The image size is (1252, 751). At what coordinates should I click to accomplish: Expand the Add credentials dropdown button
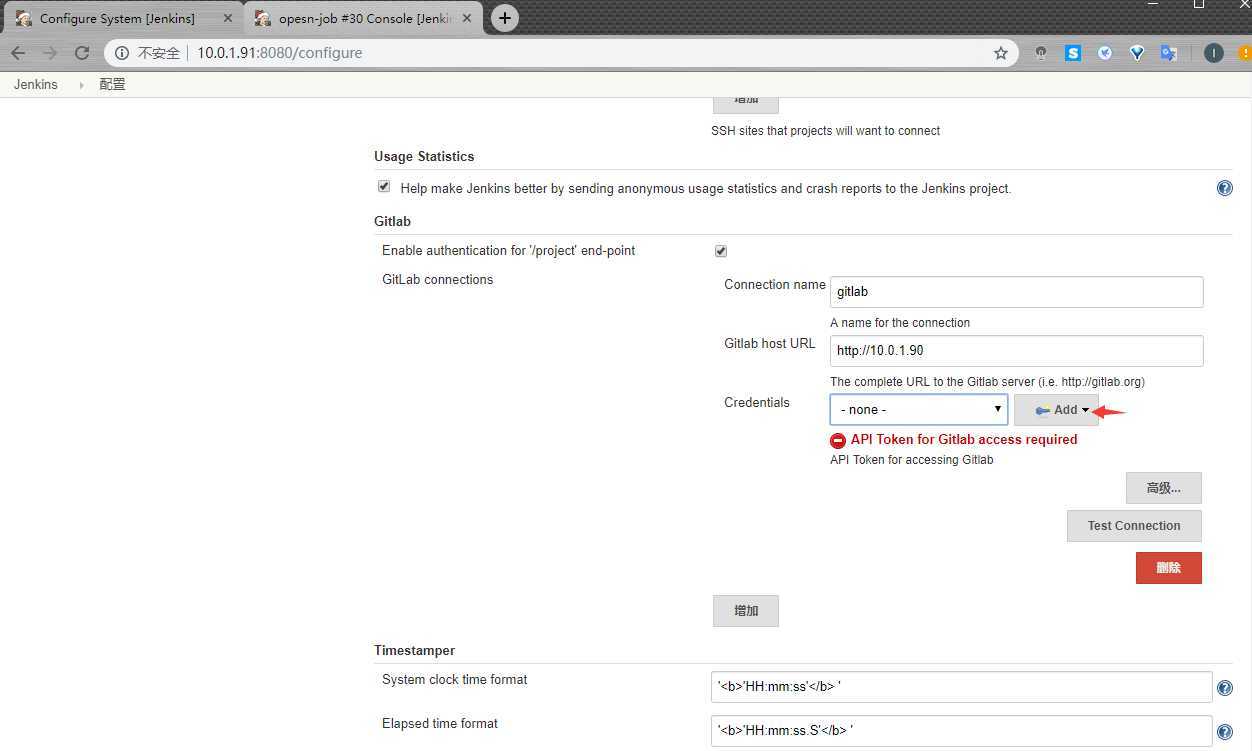pyautogui.click(x=1056, y=410)
